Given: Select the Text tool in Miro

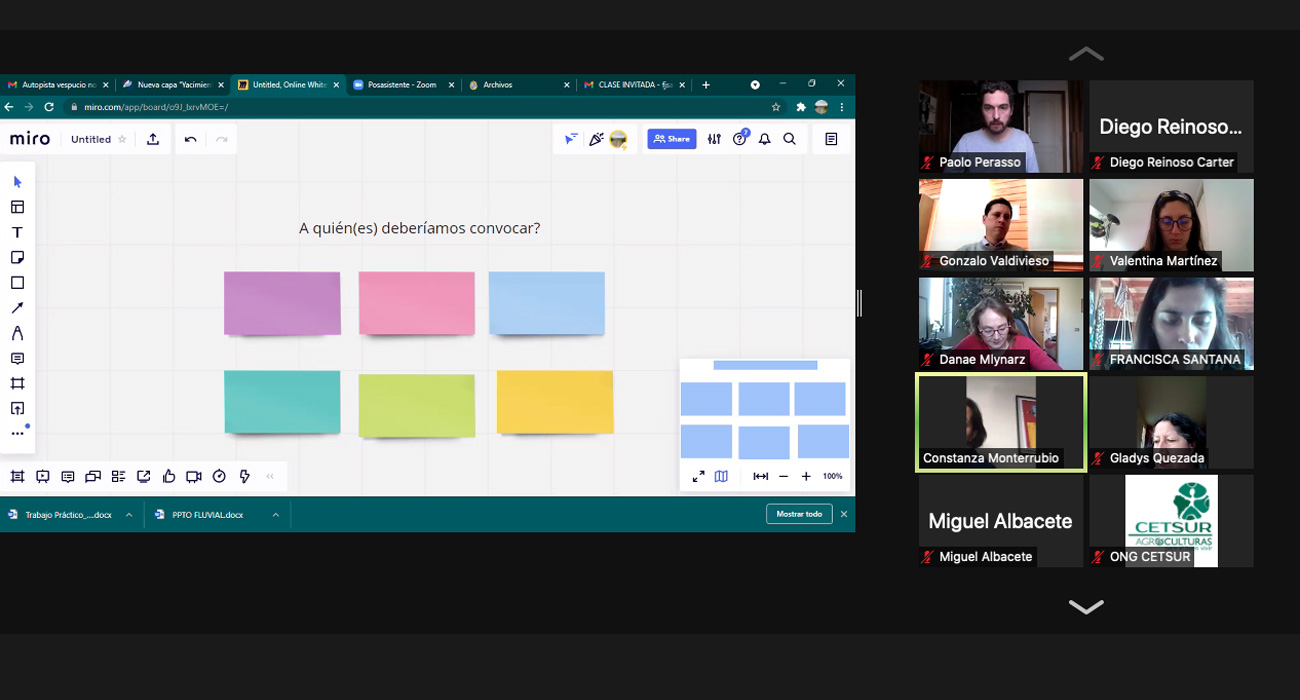Looking at the screenshot, I should tap(17, 232).
